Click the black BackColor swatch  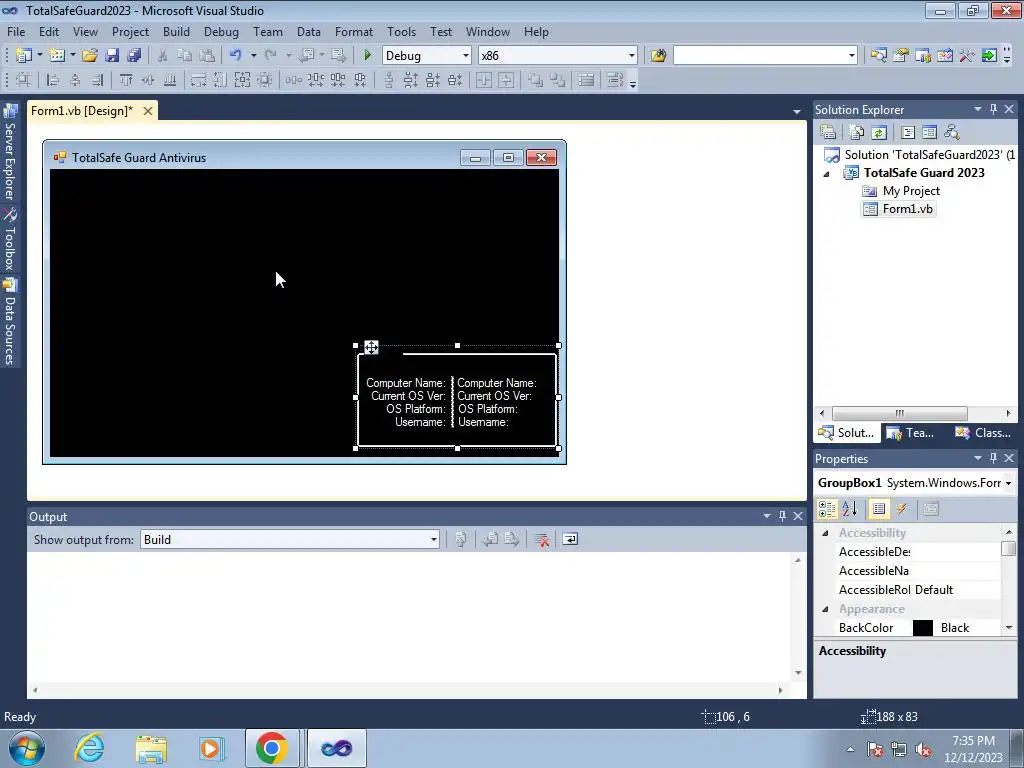922,628
